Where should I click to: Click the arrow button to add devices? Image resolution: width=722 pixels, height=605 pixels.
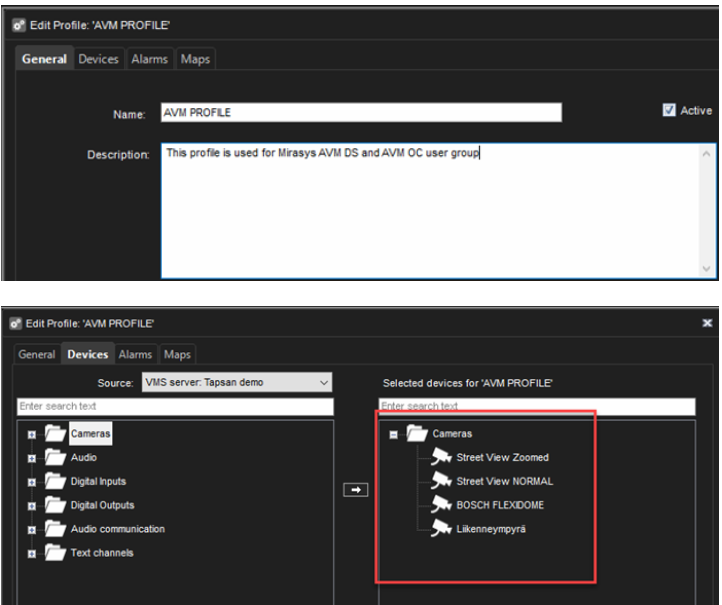[356, 490]
